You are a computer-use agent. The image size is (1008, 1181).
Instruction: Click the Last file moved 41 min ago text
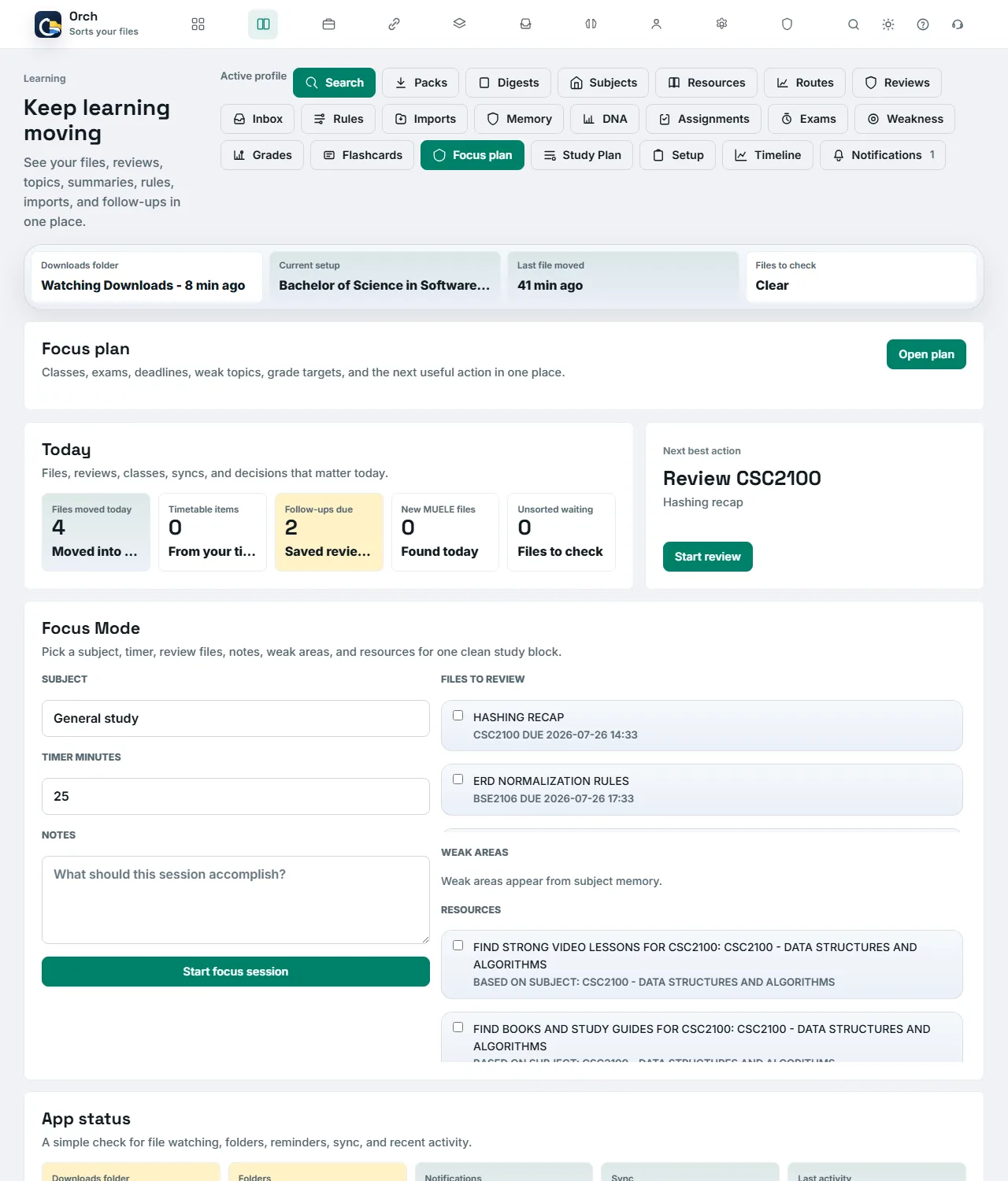click(550, 285)
